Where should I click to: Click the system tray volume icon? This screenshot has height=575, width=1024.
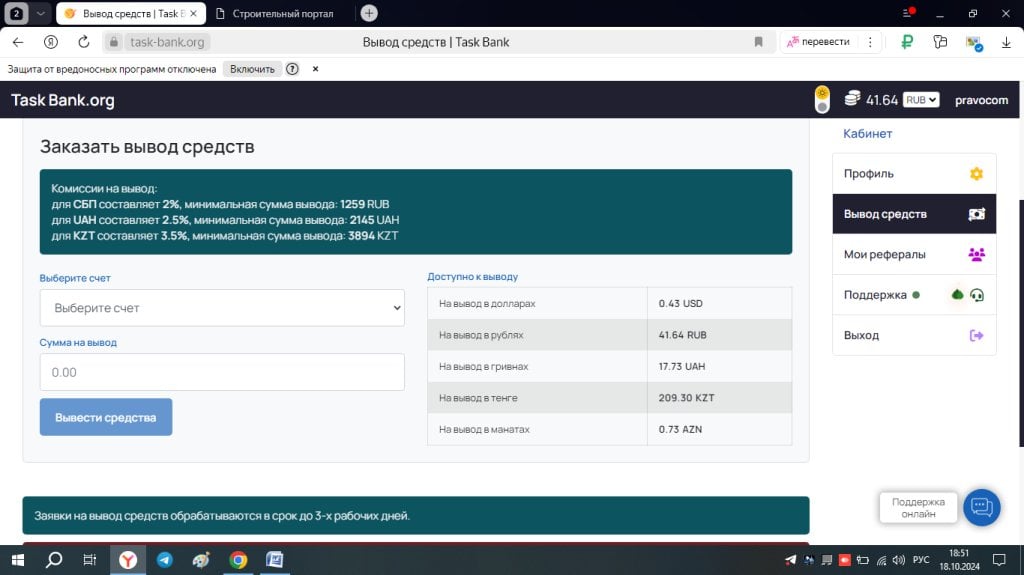point(899,560)
